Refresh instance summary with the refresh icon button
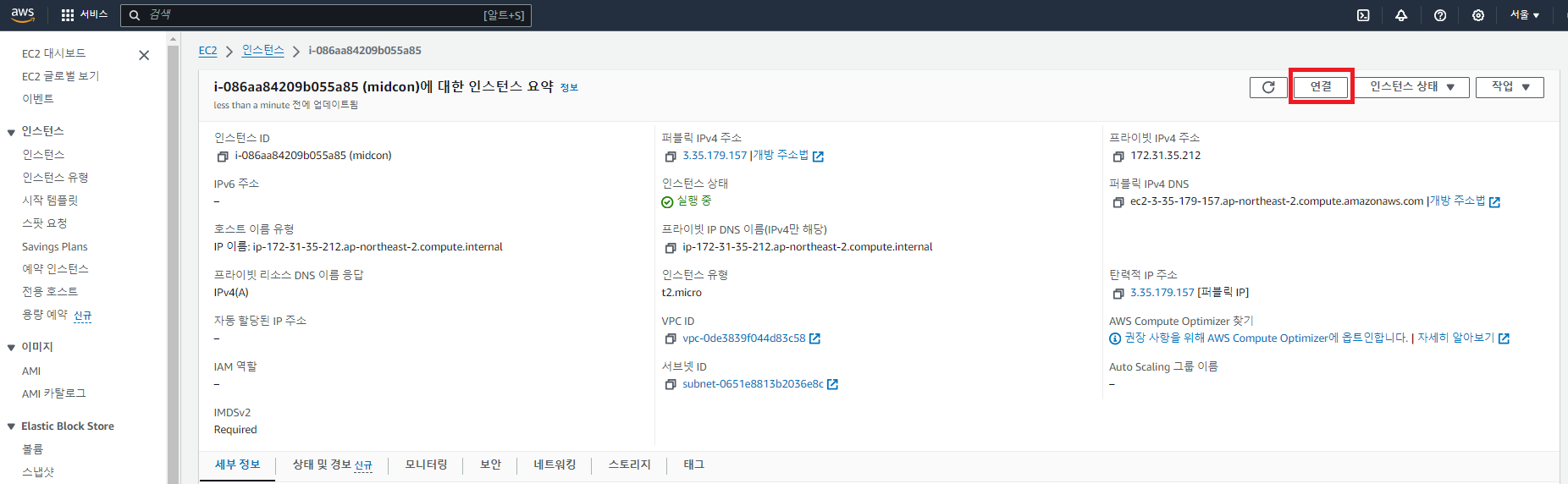1568x484 pixels. point(1268,87)
